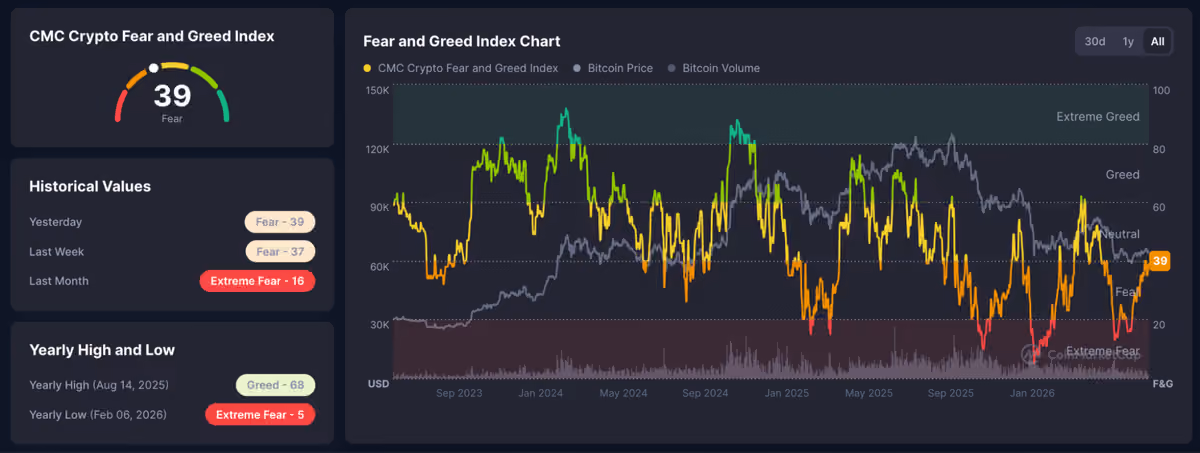Click the Greed zone label on chart
Viewport: 1200px width, 453px height.
click(1122, 175)
